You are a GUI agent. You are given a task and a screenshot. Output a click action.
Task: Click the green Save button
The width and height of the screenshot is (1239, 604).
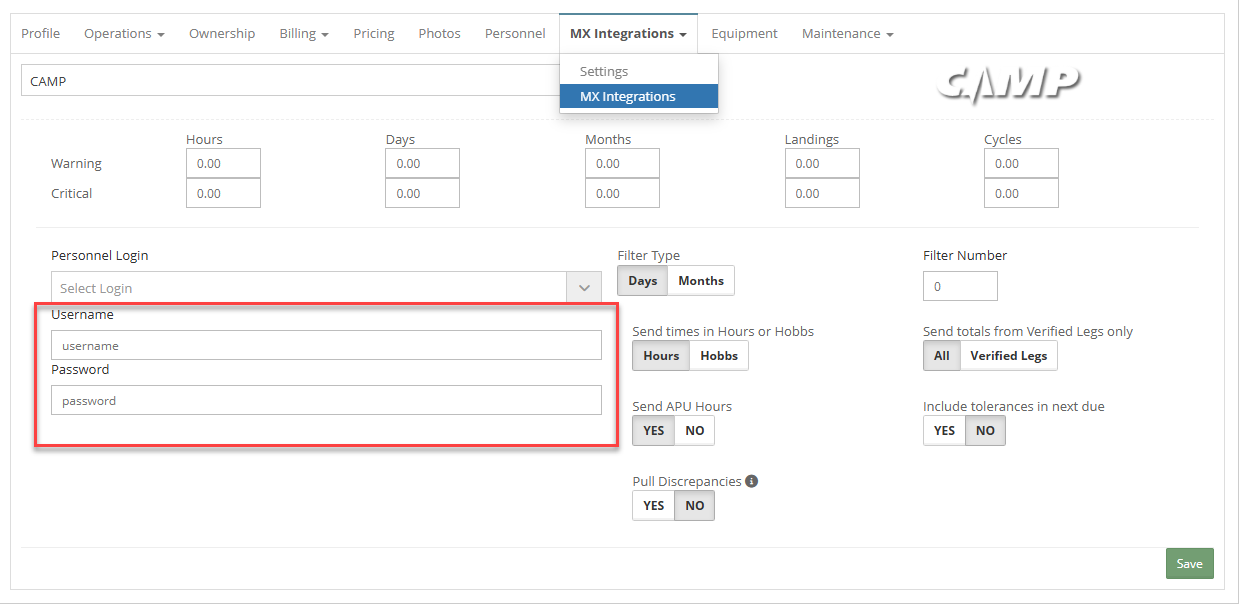click(1190, 563)
